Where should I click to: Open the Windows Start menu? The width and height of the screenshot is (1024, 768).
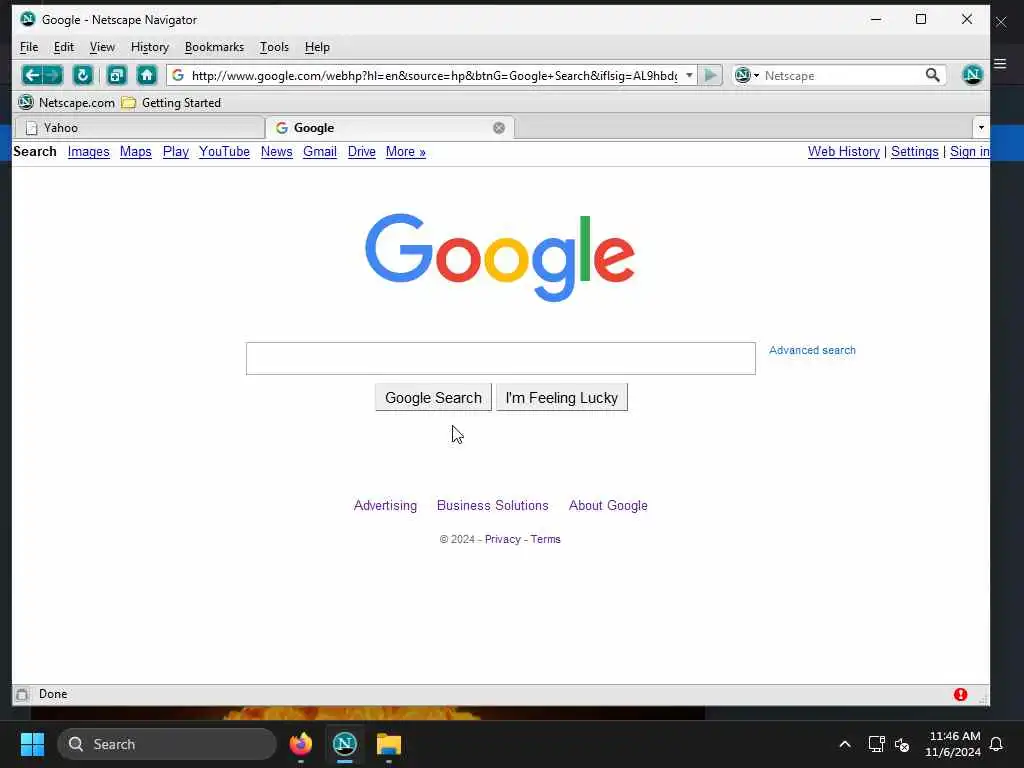(x=32, y=744)
